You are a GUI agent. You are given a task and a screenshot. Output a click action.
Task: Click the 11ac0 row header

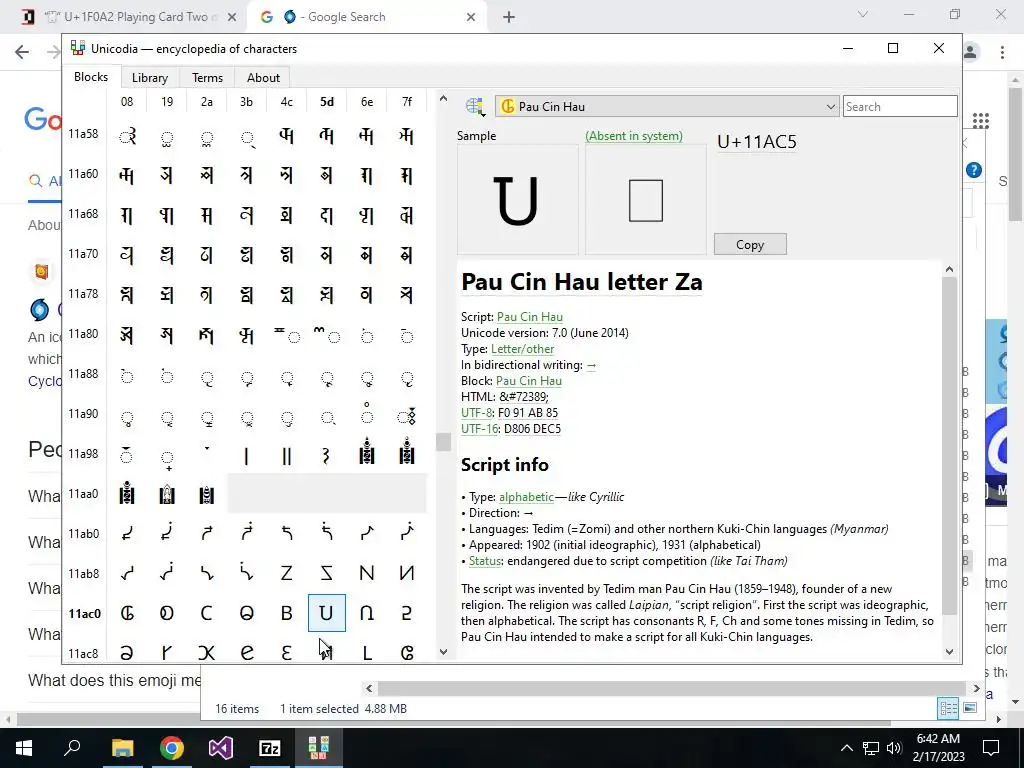pos(85,613)
